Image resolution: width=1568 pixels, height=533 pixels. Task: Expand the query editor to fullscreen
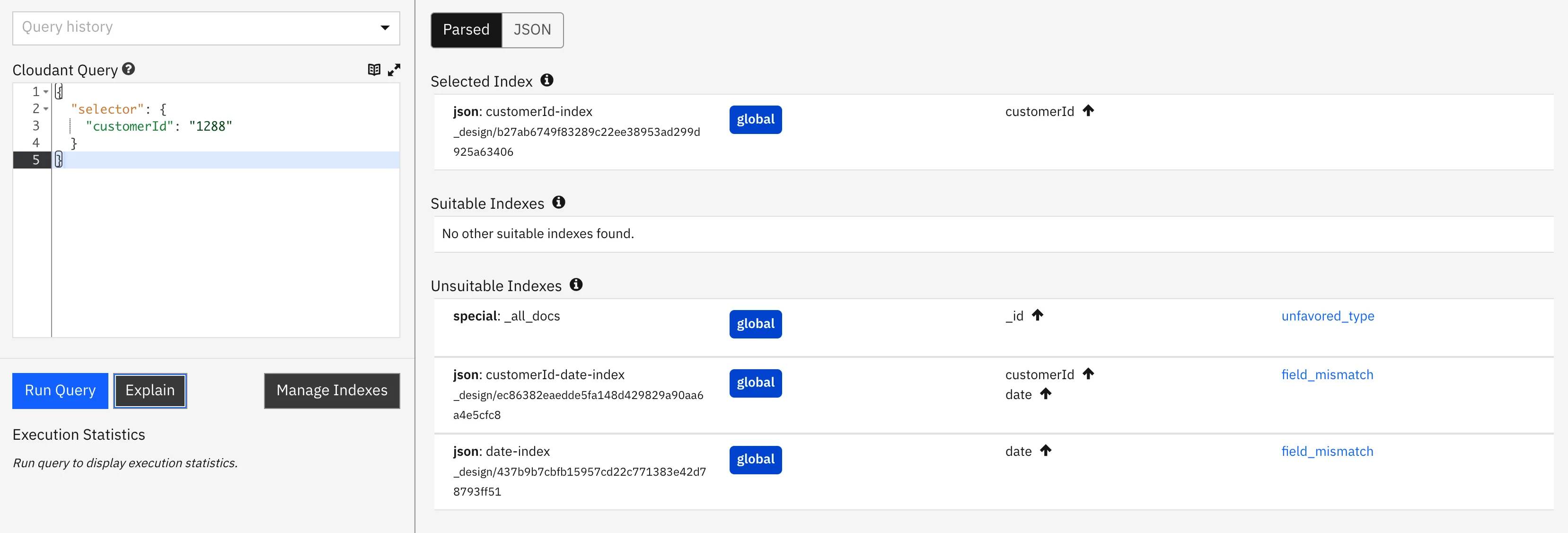tap(395, 70)
